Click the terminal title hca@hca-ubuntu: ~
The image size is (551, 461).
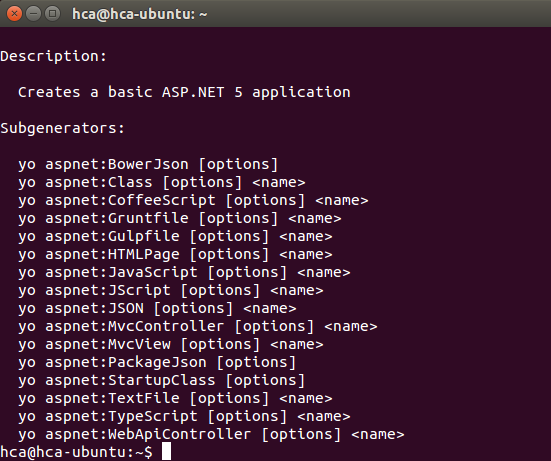coord(140,14)
